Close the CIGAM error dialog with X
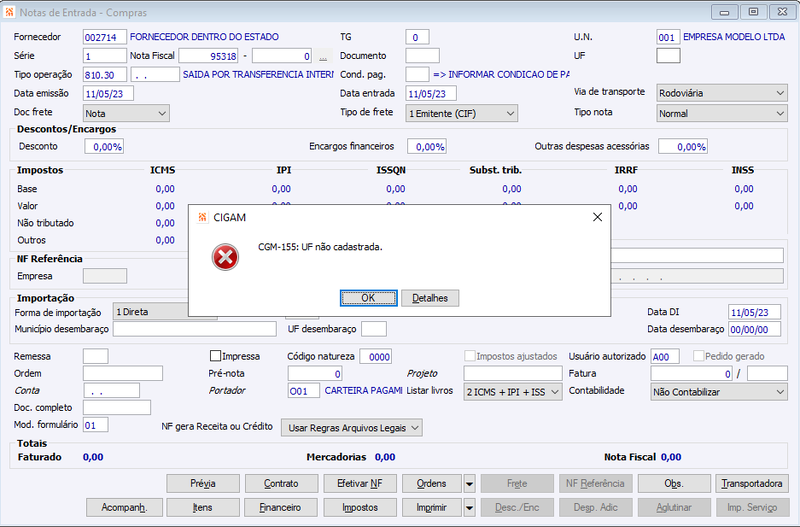Image resolution: width=800 pixels, height=527 pixels. coord(597,217)
